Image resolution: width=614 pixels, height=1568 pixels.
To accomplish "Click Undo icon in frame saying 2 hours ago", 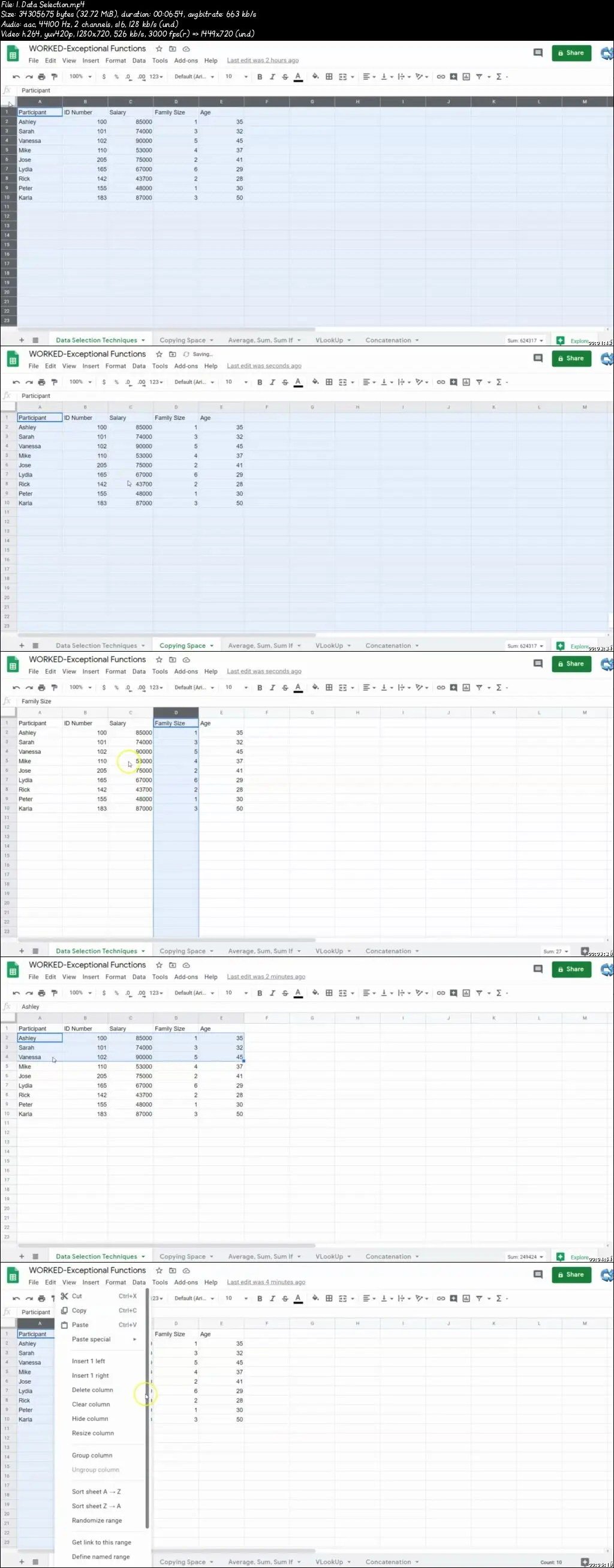I will [x=16, y=77].
